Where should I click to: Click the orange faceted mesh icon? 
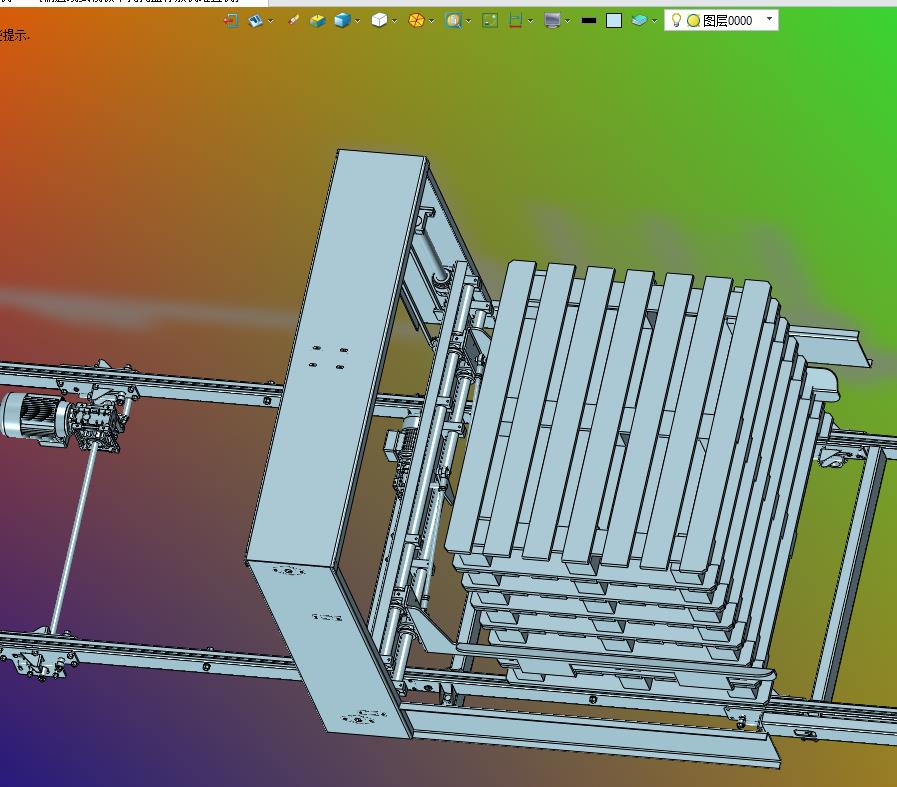416,21
